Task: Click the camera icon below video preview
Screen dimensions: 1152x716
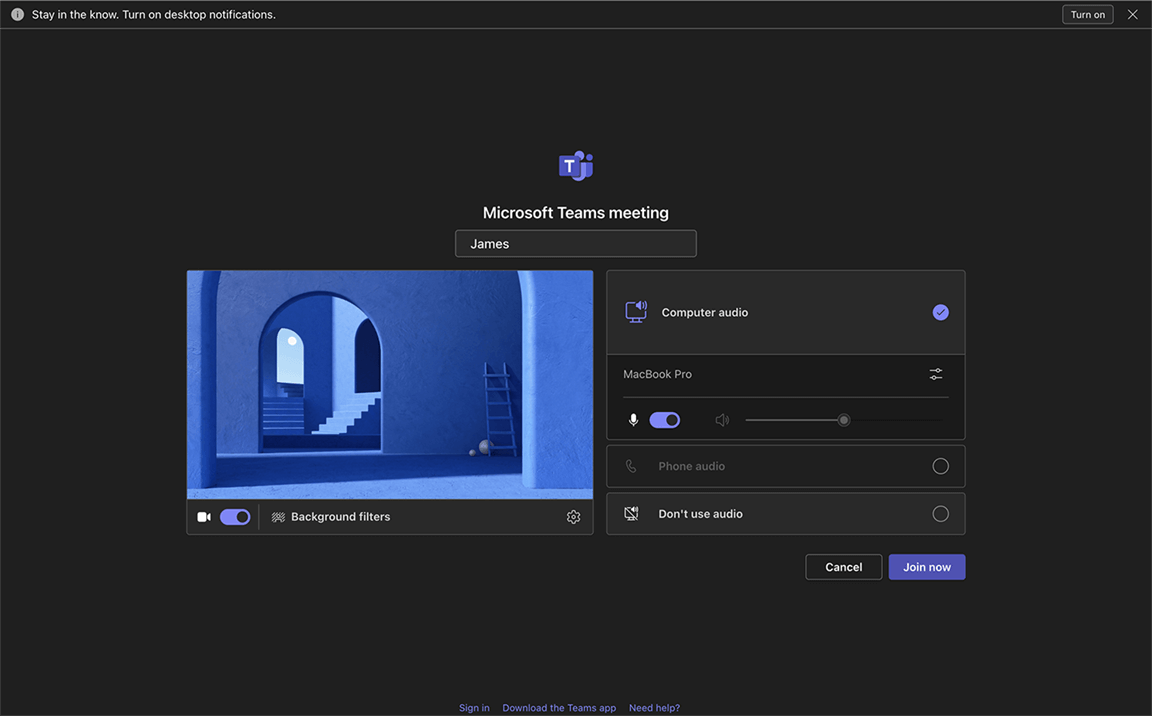Action: [204, 517]
